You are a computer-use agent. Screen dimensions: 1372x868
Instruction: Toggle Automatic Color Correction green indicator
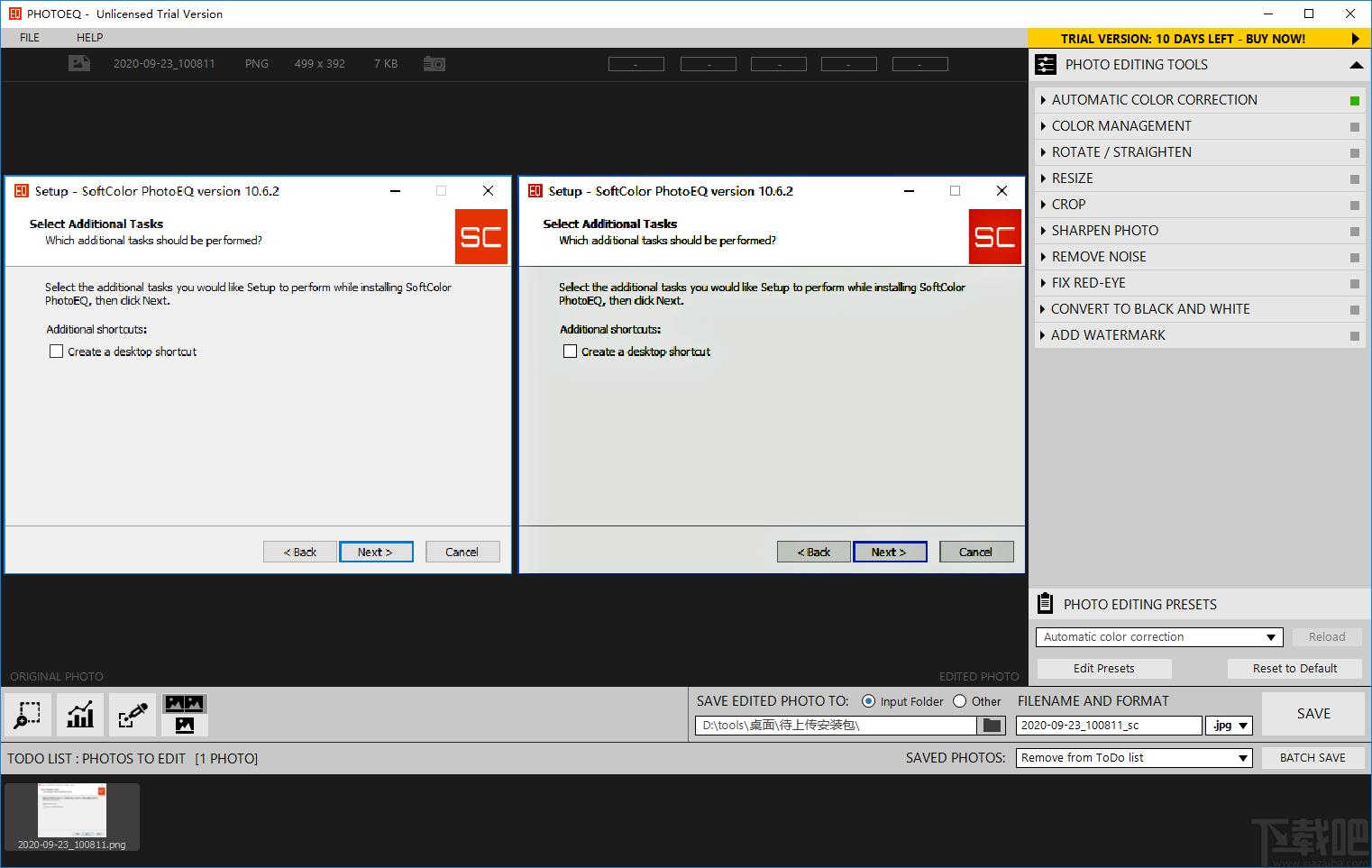pos(1355,101)
